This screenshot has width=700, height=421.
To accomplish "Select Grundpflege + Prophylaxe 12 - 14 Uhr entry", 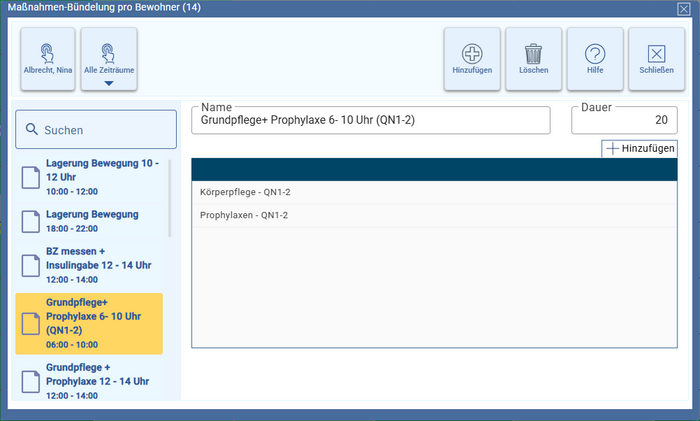I will point(97,381).
